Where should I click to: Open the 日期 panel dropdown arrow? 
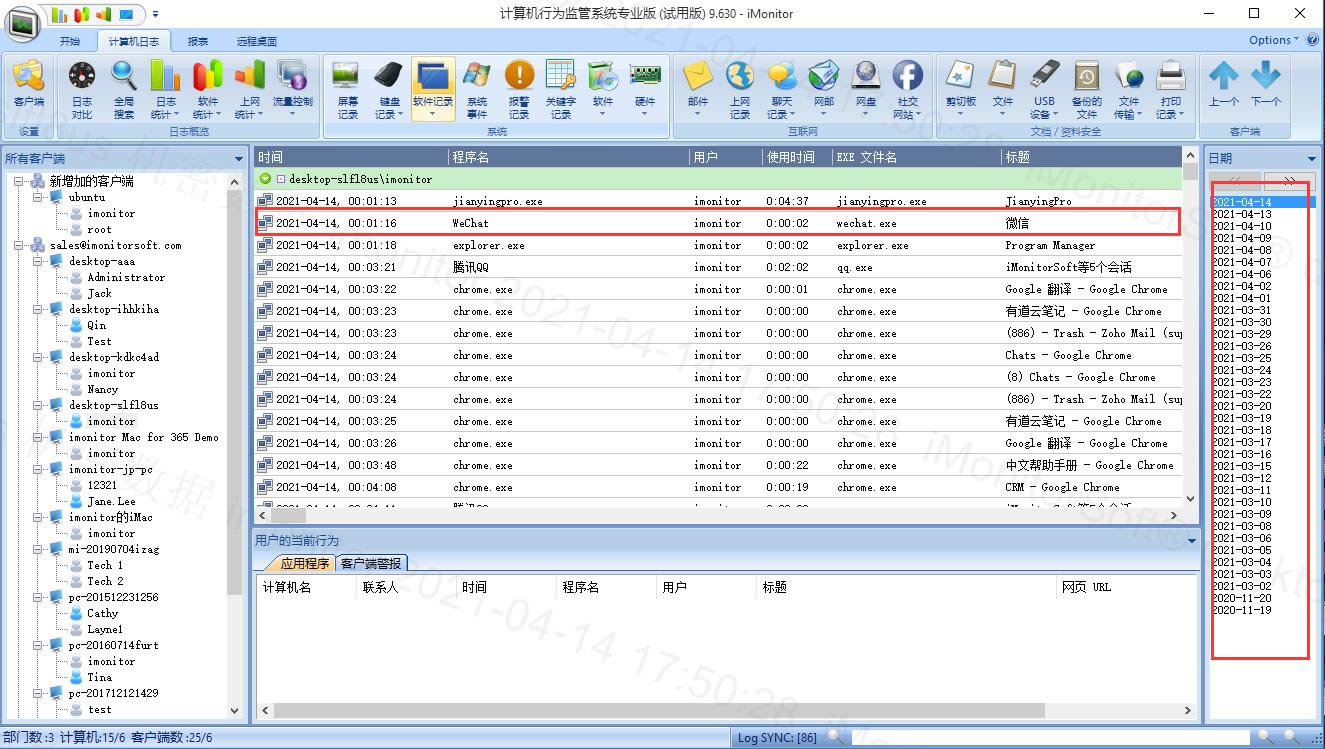tap(1311, 159)
